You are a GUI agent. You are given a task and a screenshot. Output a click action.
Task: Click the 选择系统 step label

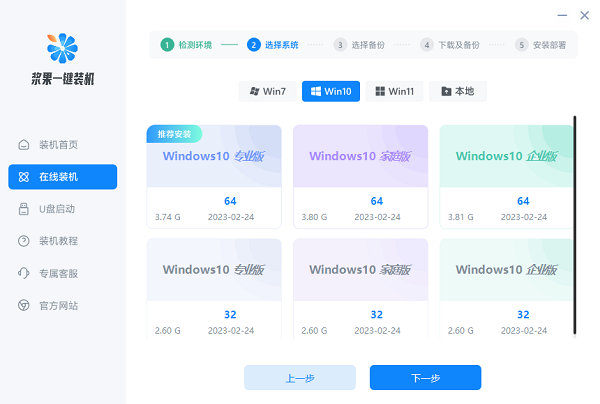(x=282, y=45)
